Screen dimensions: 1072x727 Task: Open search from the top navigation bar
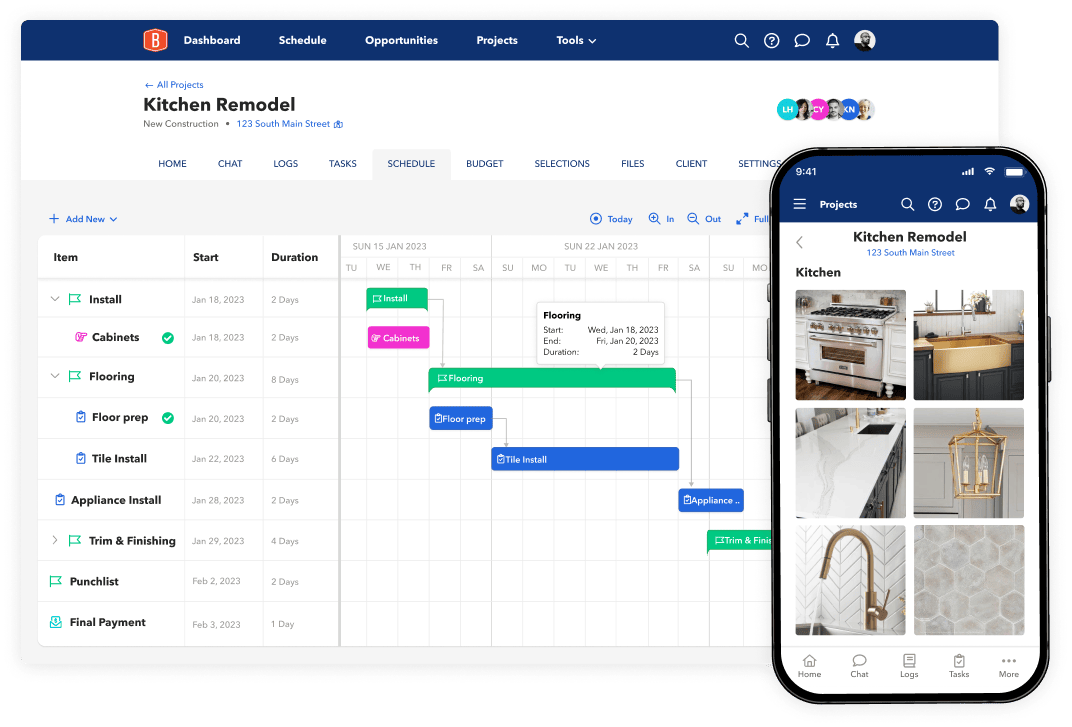tap(741, 40)
